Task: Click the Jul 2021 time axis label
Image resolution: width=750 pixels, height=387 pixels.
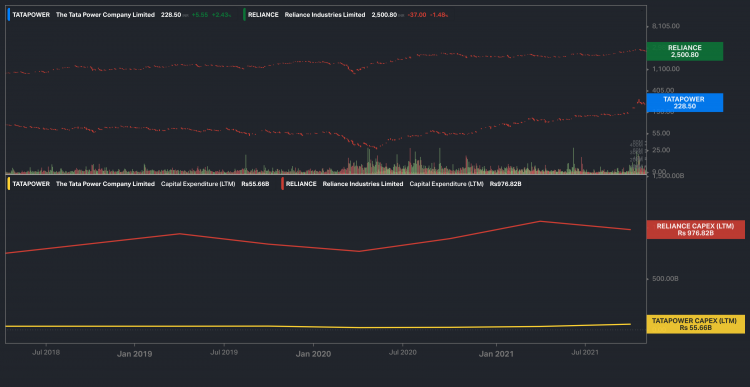Action: [585, 352]
